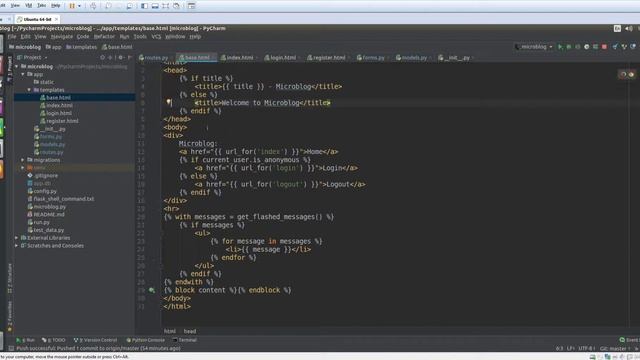Open the Tools menu

click(140, 37)
